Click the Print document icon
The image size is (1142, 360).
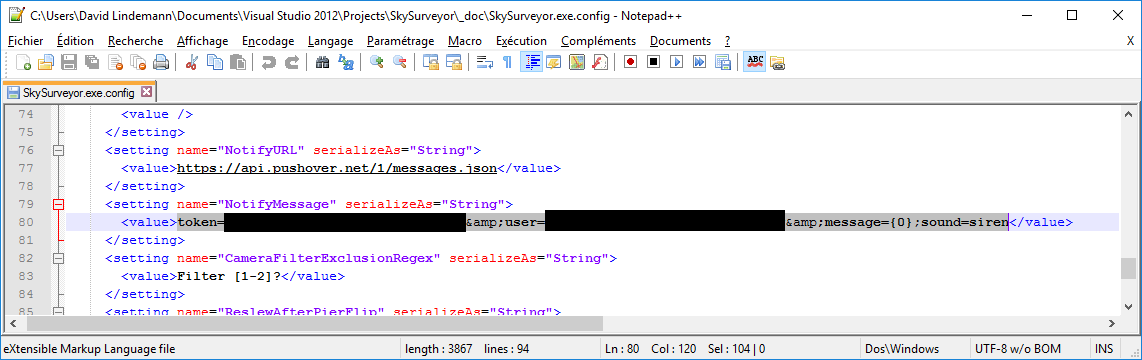[161, 62]
